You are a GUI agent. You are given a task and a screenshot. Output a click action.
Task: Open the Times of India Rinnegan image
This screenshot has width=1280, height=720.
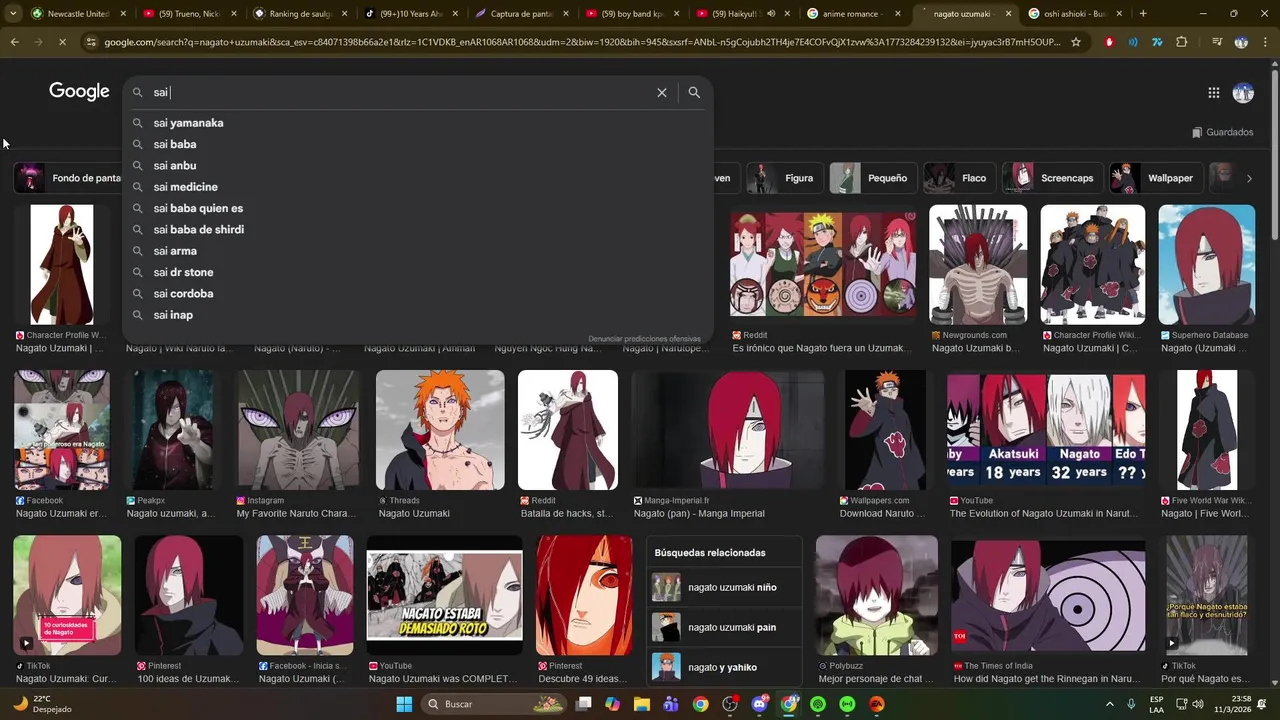coord(1048,595)
